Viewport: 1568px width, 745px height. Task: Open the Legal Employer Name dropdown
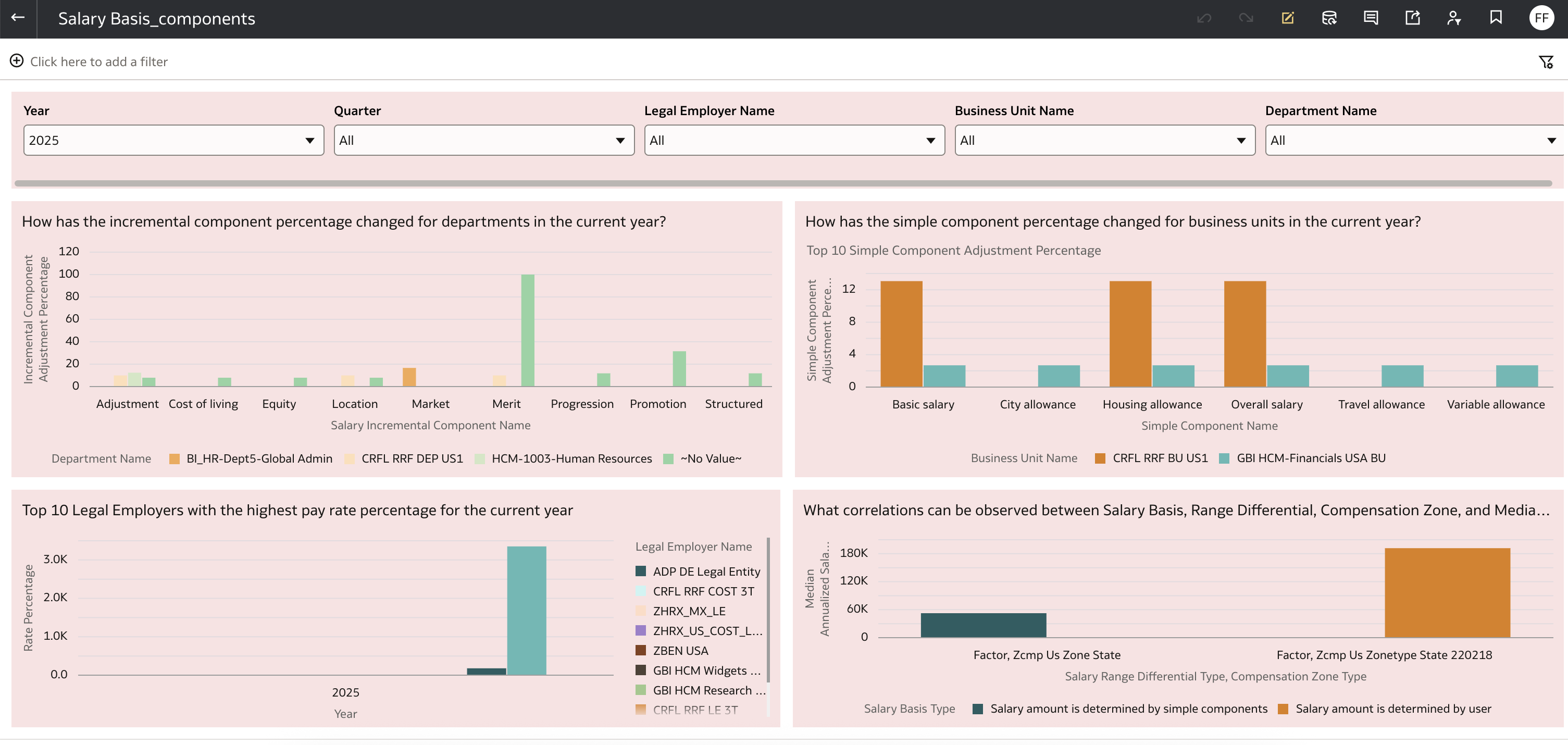click(794, 140)
